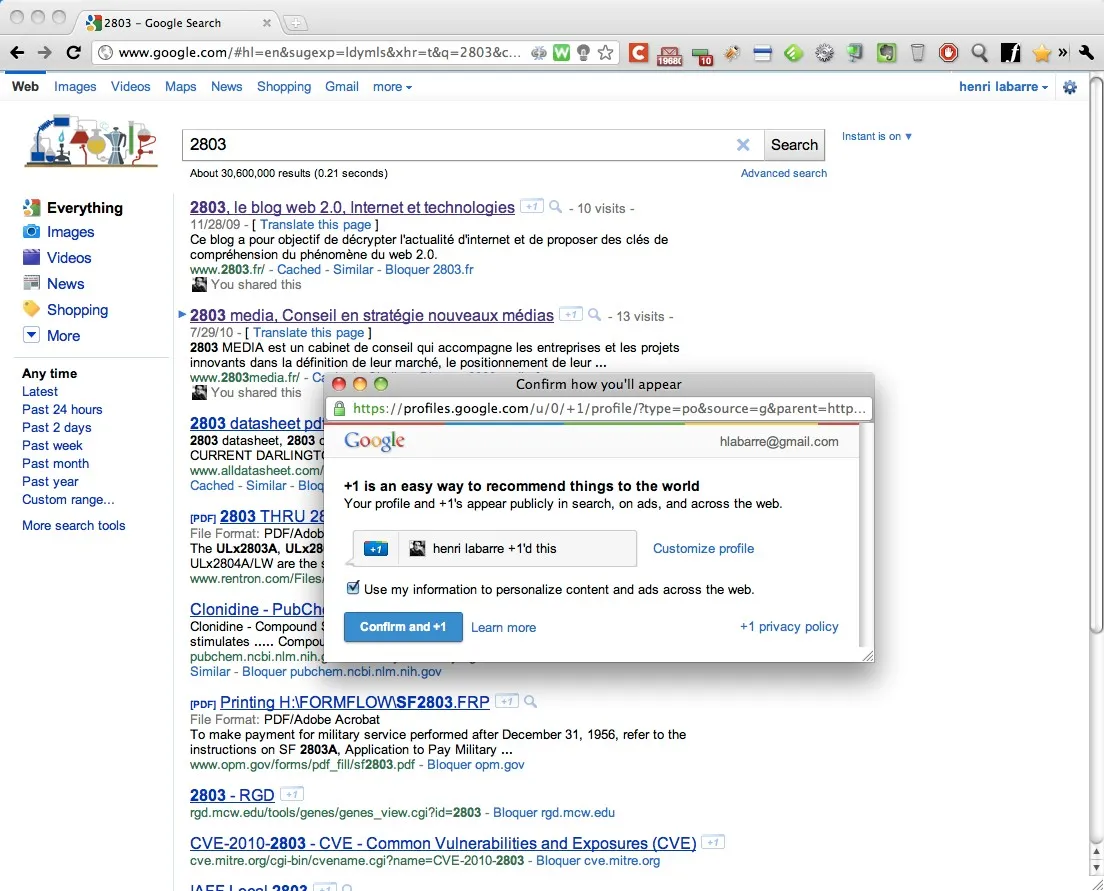
Task: Open the mail checker extension showing 1968
Action: [669, 55]
